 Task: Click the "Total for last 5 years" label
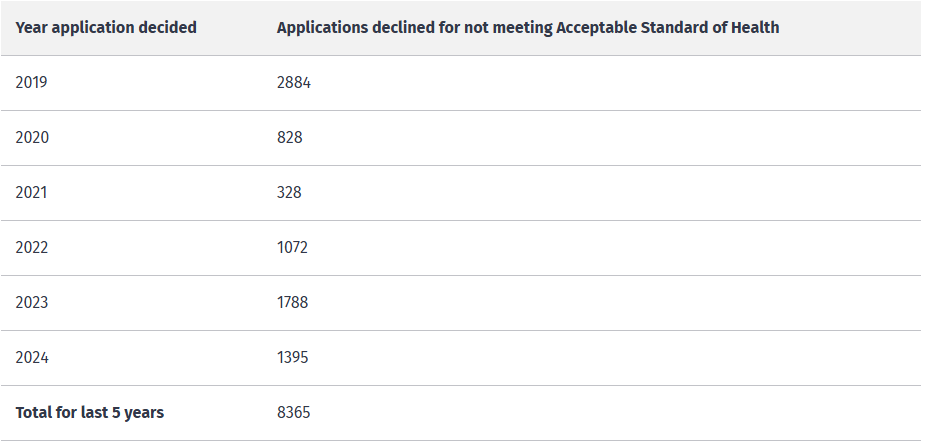90,412
